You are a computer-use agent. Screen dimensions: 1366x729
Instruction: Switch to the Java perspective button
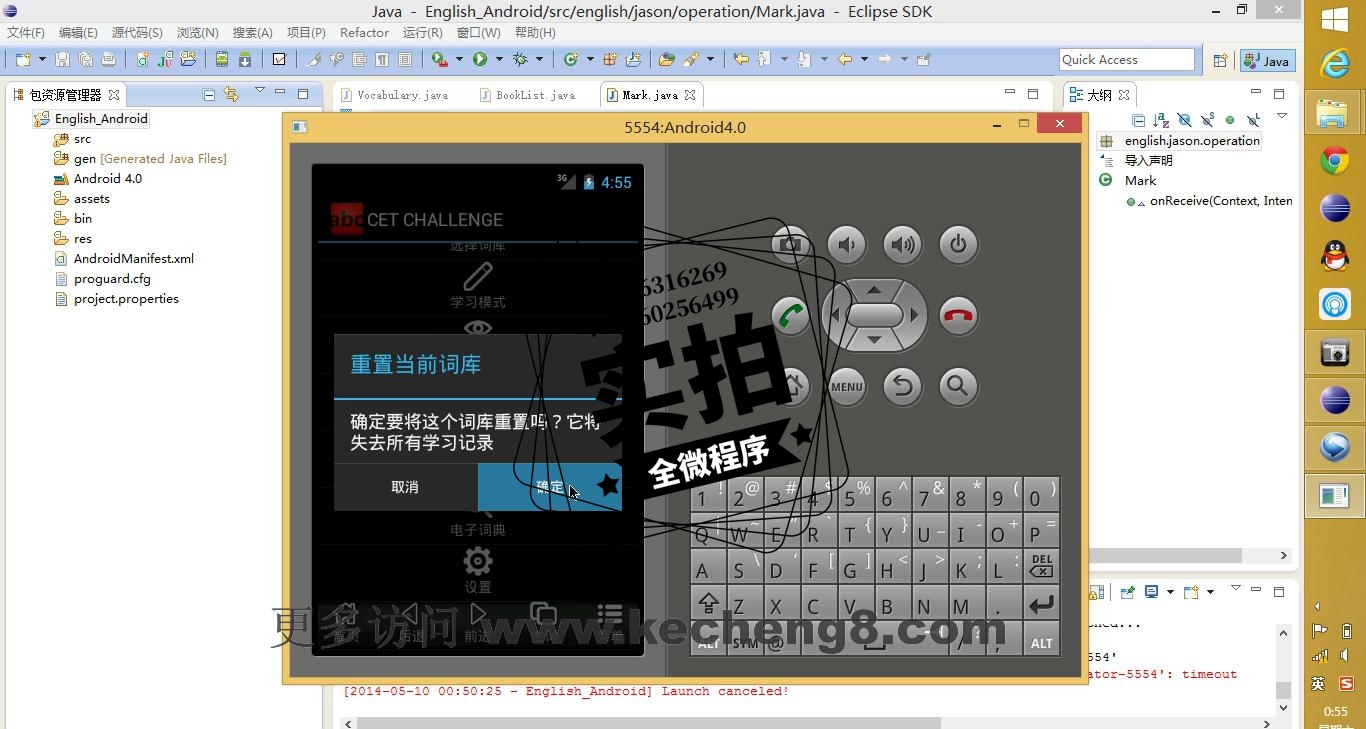1267,61
